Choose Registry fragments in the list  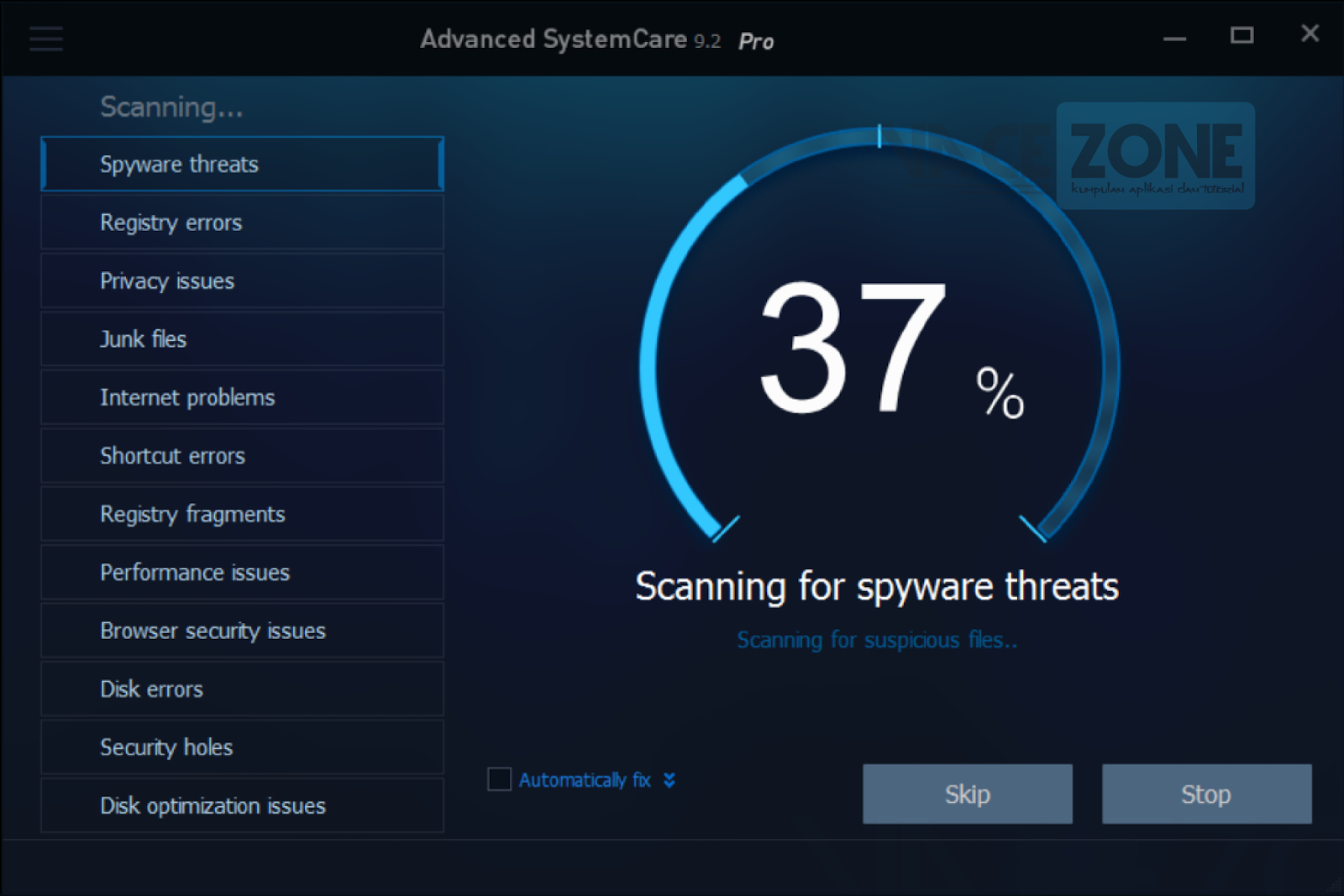pos(242,514)
